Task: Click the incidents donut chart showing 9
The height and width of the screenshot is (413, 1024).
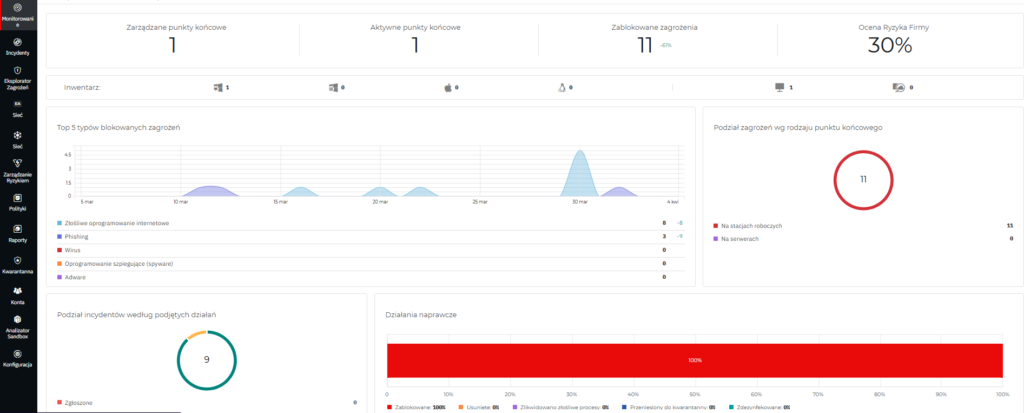Action: click(x=206, y=358)
